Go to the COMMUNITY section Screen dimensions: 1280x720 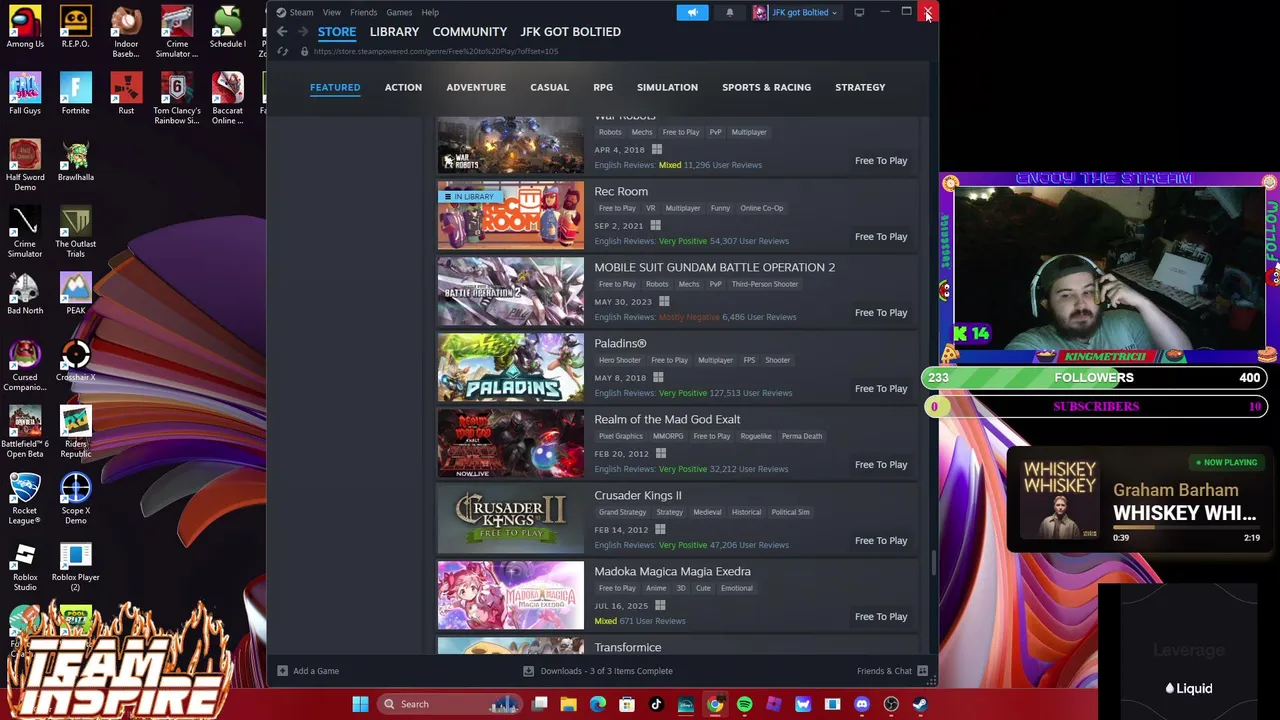click(x=470, y=32)
